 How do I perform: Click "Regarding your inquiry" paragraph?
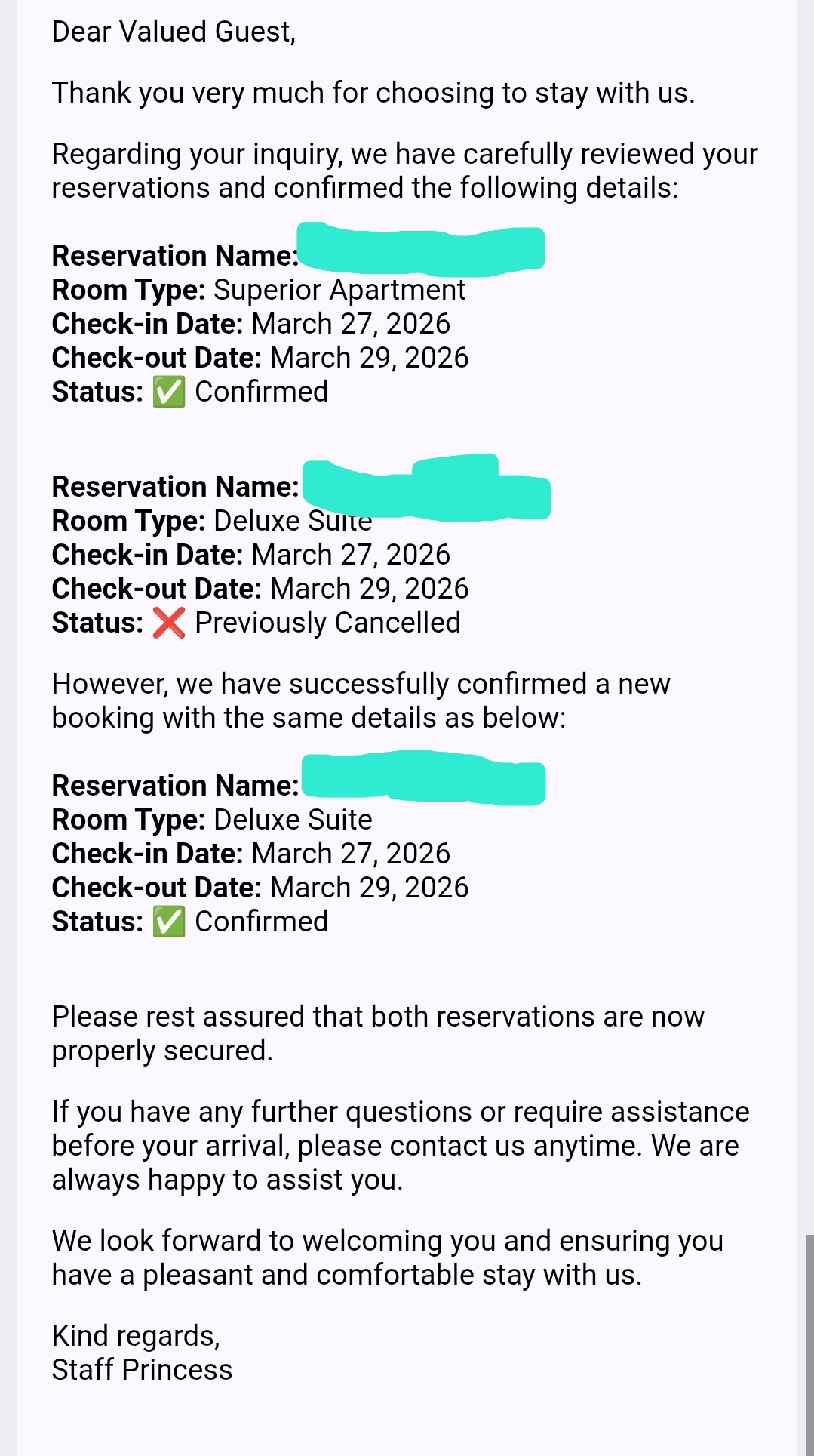click(x=404, y=171)
